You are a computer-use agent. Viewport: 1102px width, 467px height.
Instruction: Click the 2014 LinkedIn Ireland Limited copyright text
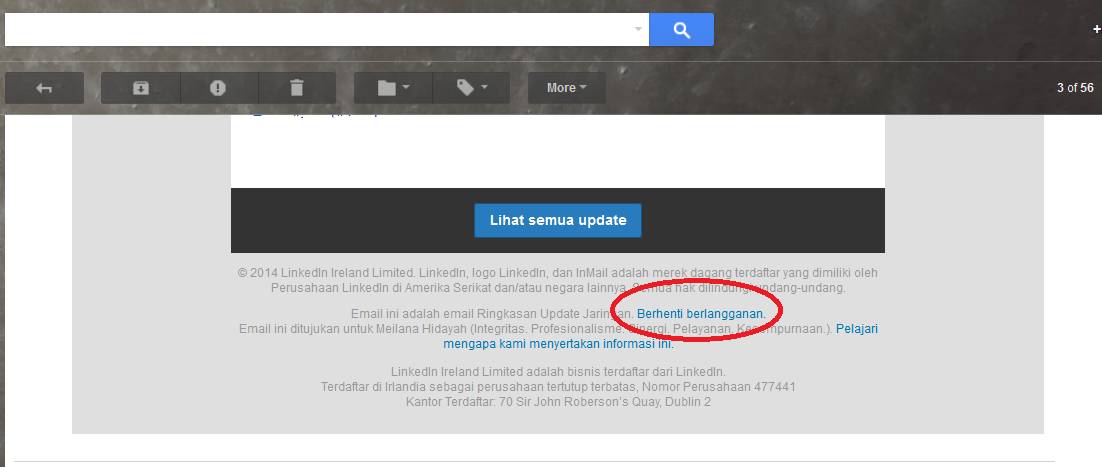pyautogui.click(x=558, y=280)
